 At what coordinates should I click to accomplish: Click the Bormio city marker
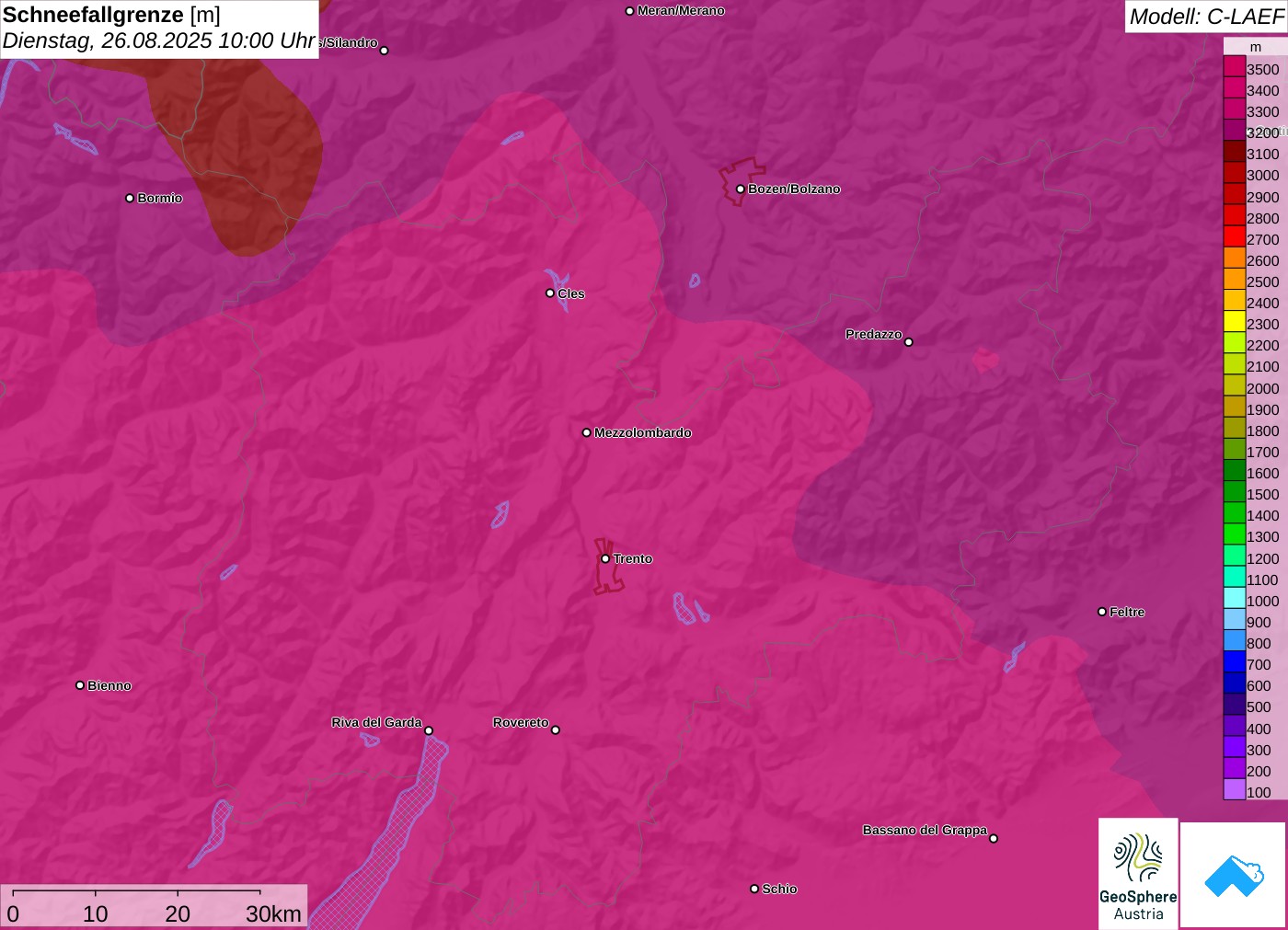(130, 198)
